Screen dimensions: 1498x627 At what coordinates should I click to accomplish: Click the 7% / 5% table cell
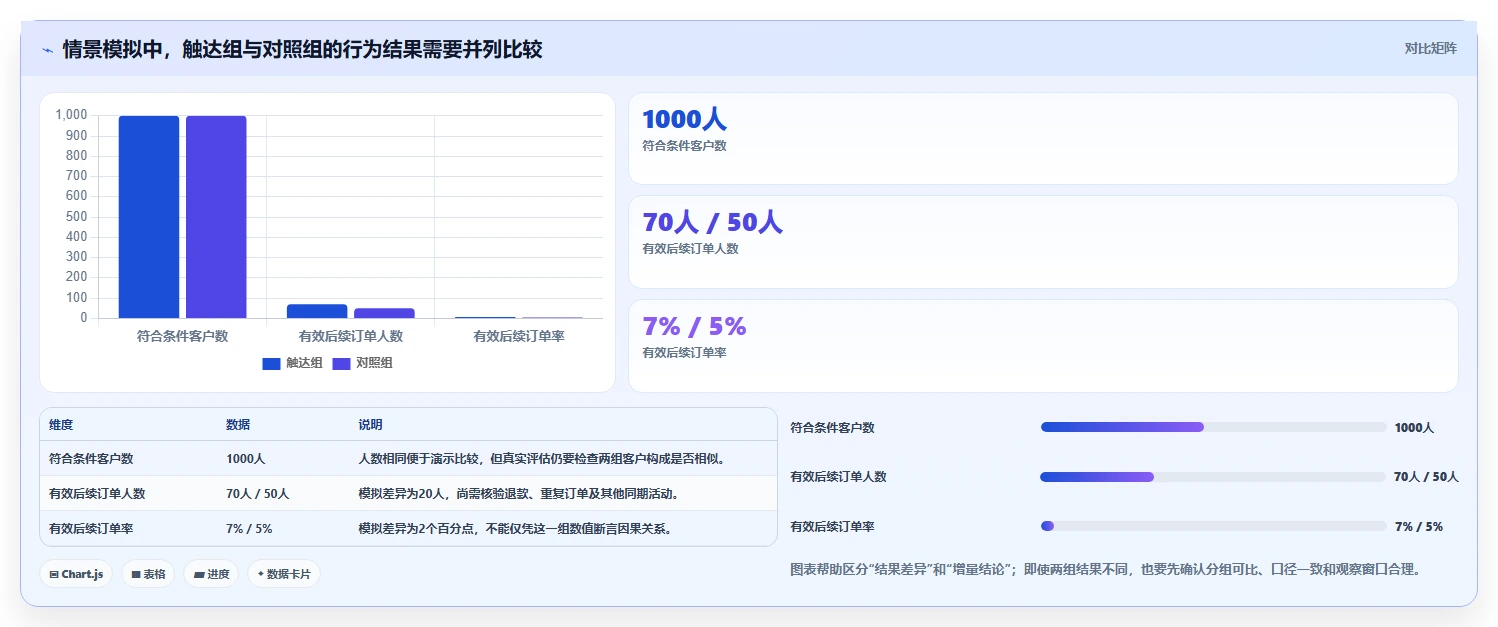tap(249, 528)
